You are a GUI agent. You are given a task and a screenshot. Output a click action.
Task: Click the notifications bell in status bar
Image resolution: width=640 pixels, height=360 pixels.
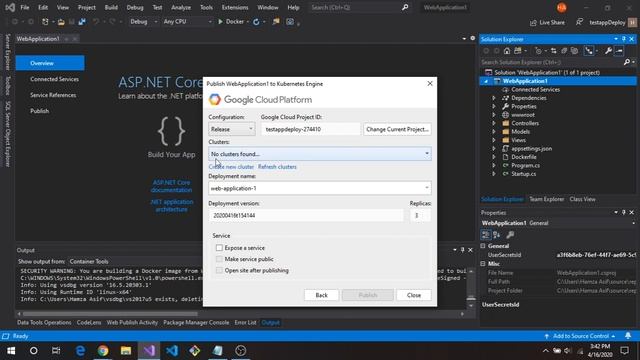[628, 336]
